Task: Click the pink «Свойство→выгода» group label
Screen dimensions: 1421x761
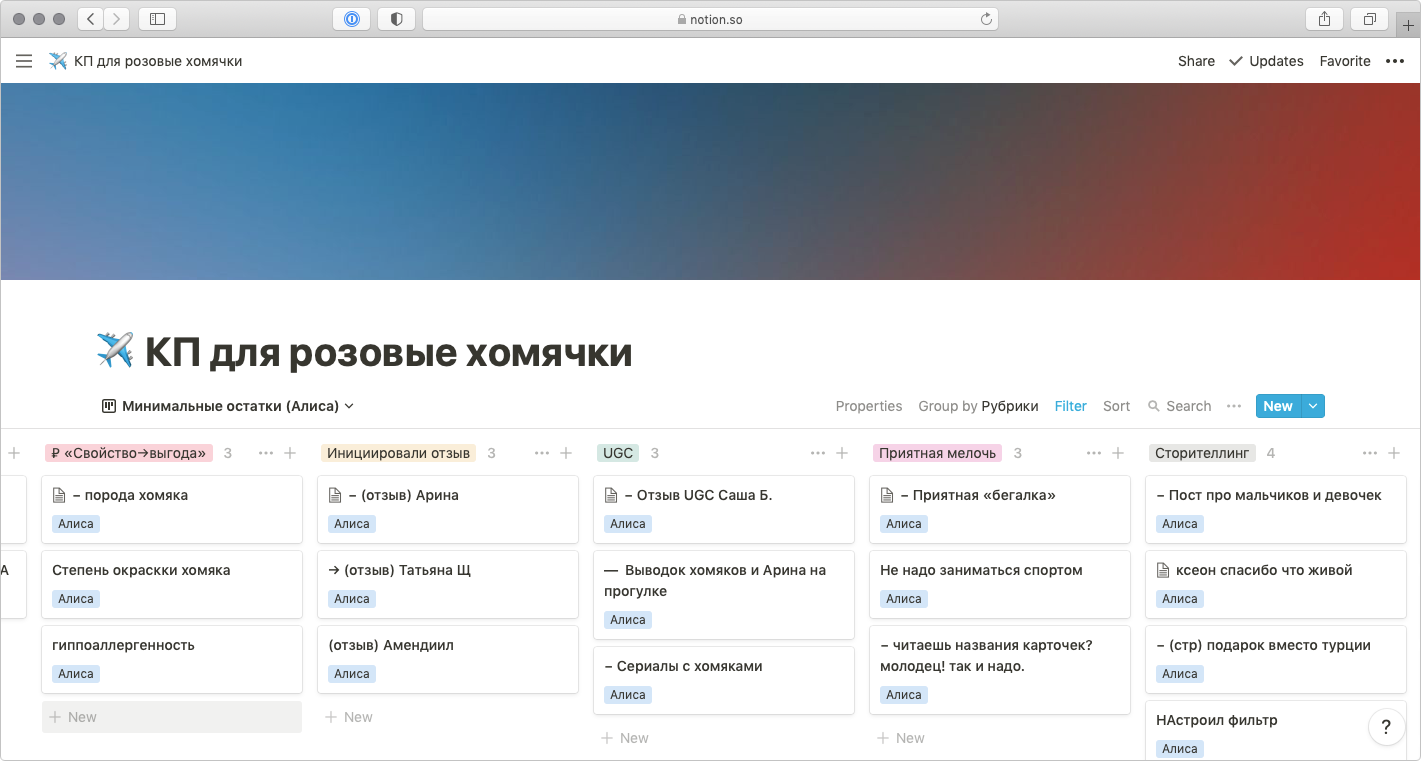Action: 129,453
